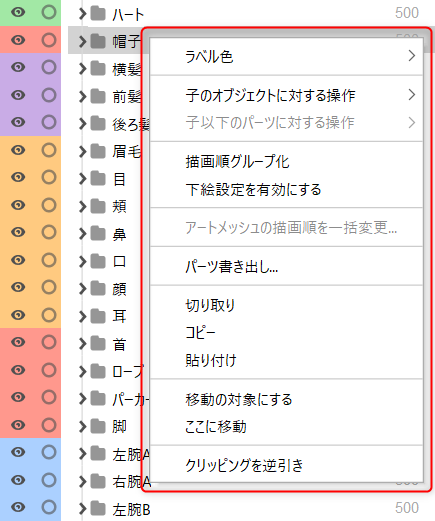
Task: Click the folder icon of 左腕B
Action: point(98,508)
